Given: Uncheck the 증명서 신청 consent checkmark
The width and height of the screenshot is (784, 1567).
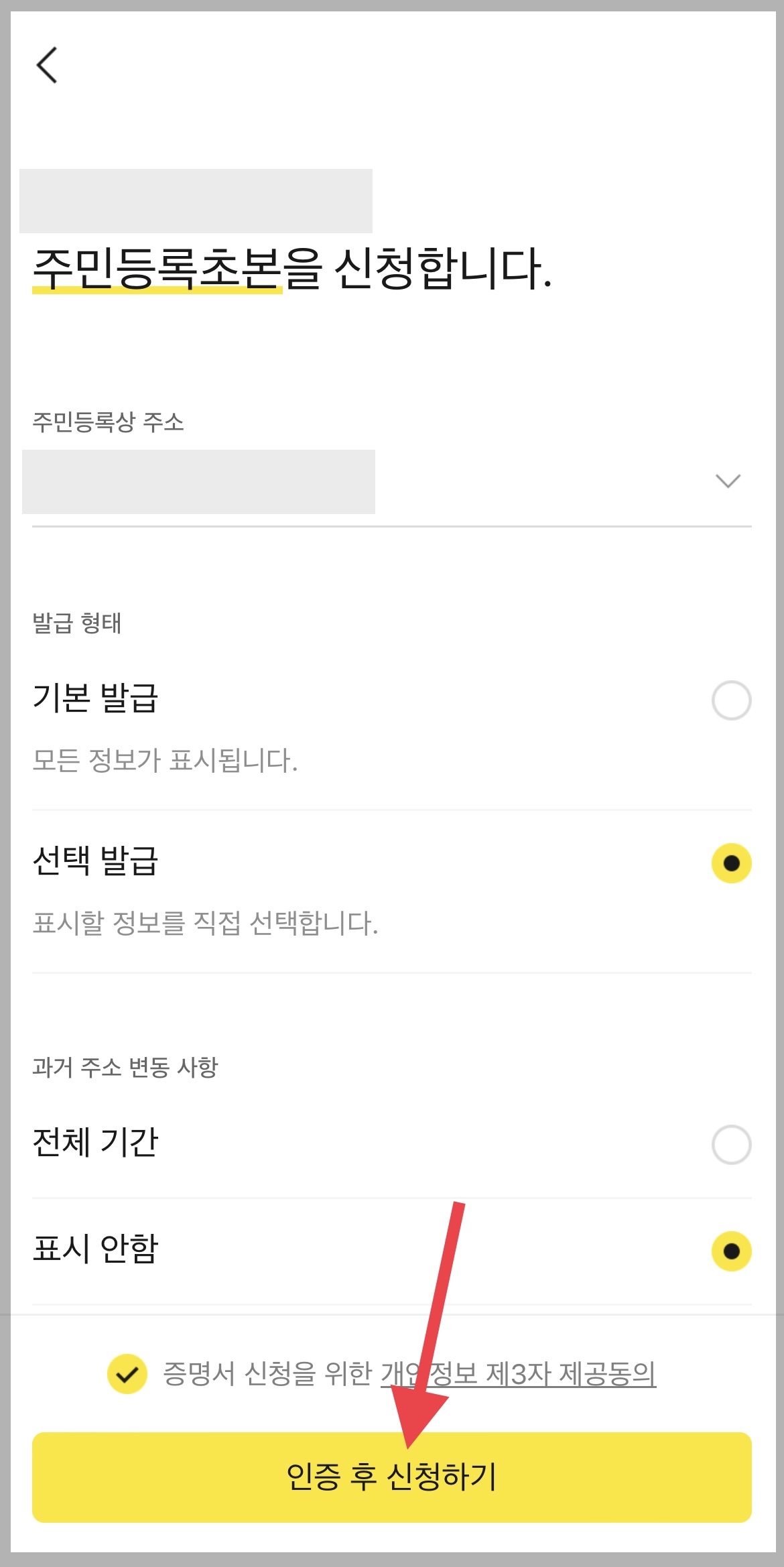Looking at the screenshot, I should click(x=127, y=1374).
